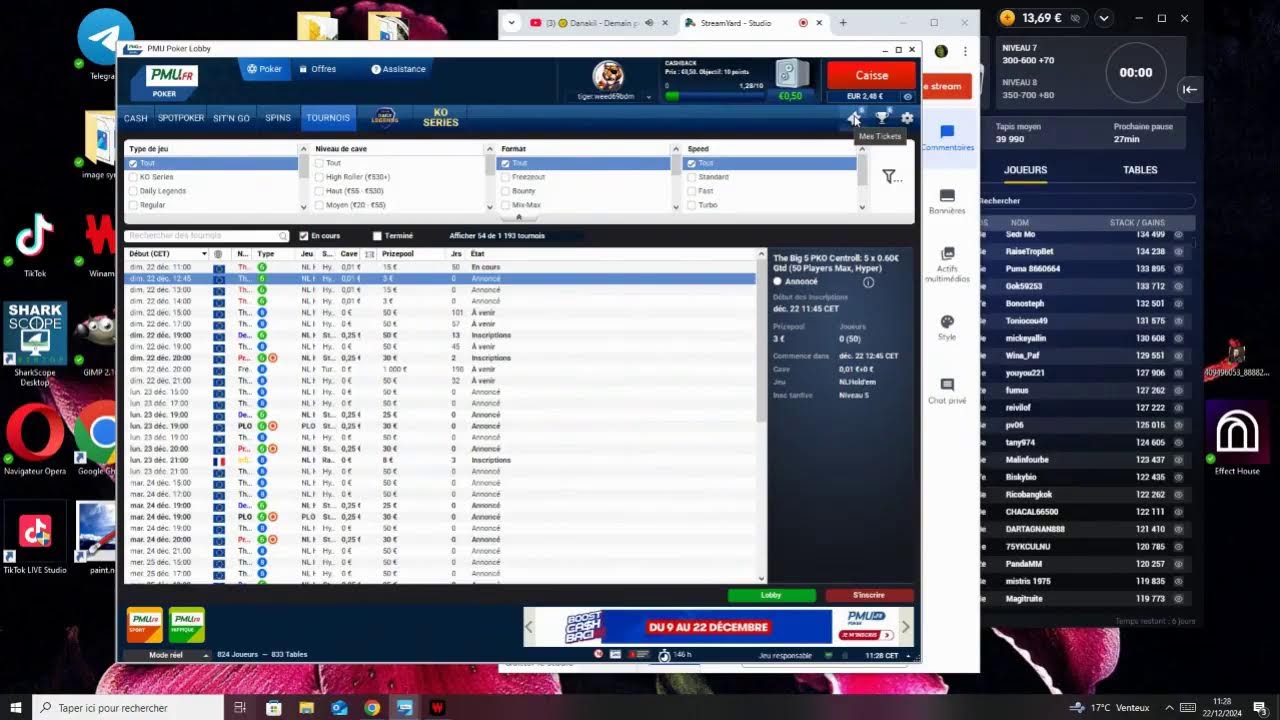
Task: Toggle the Tout checkbox under Type de jeu
Action: coord(133,163)
